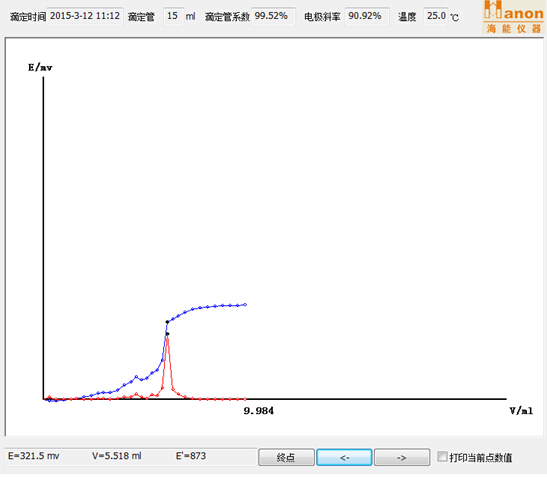Select the burette coefficient field 99.52%
547x477 pixels.
point(273,16)
